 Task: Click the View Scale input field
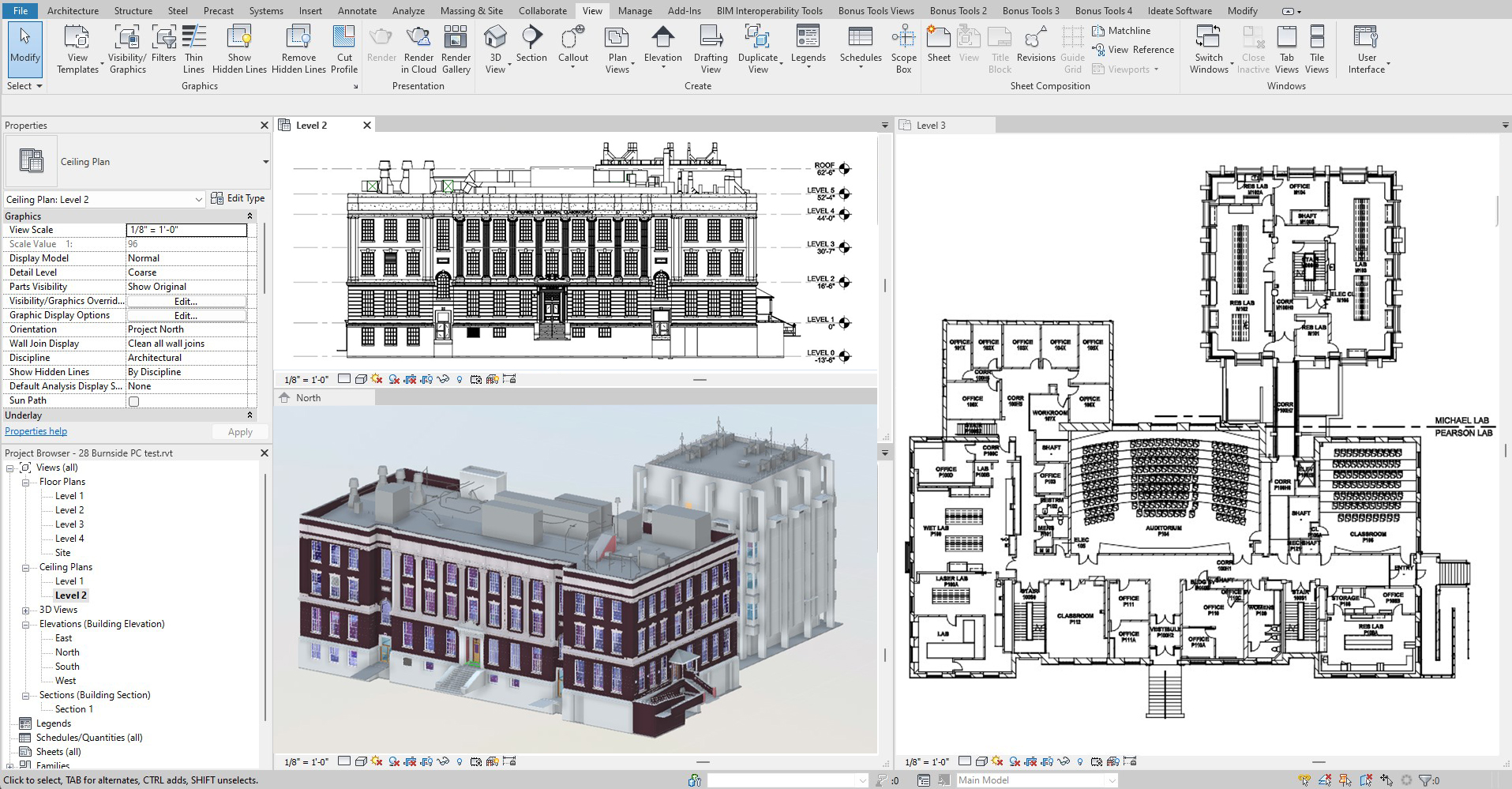pyautogui.click(x=186, y=230)
